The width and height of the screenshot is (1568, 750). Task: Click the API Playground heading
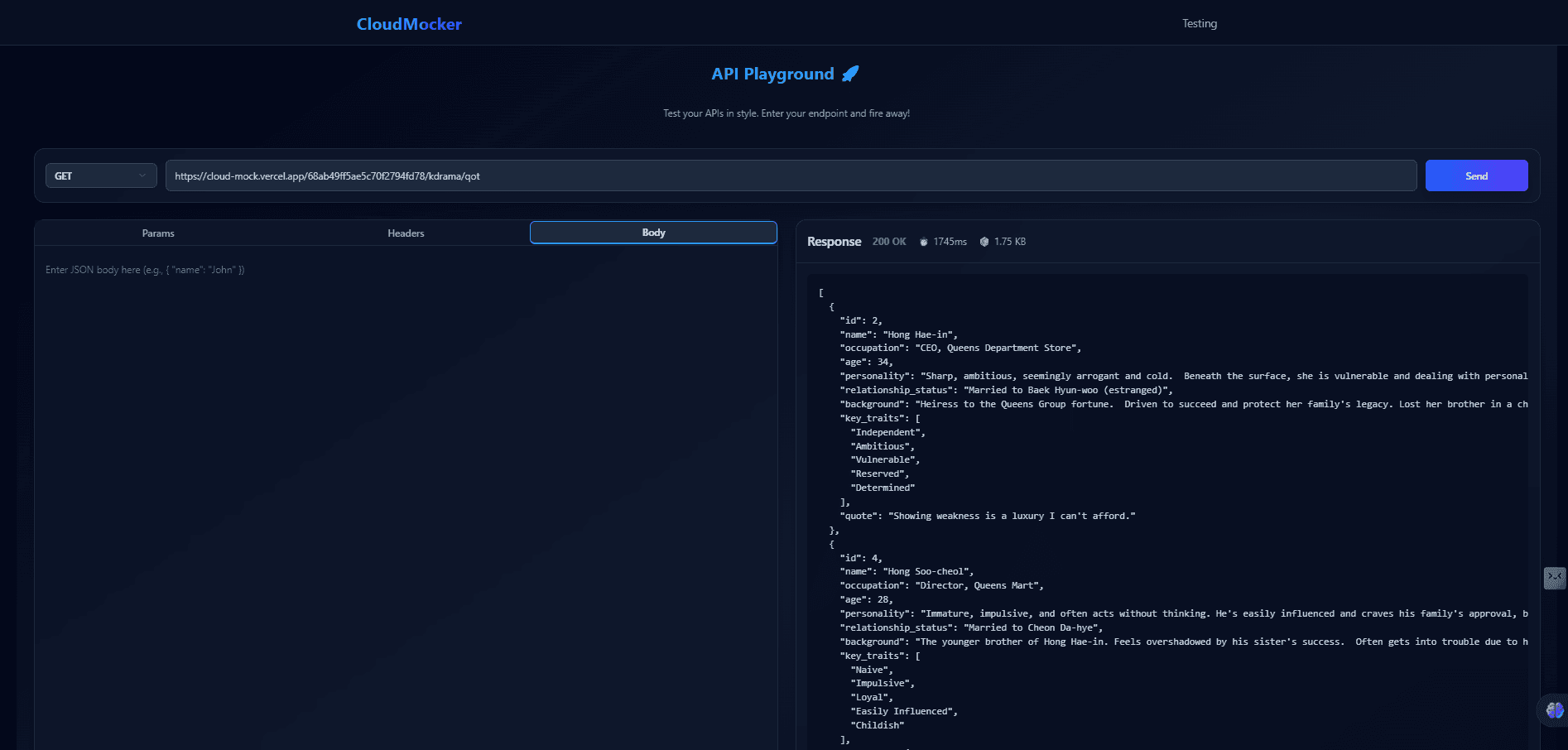point(772,74)
